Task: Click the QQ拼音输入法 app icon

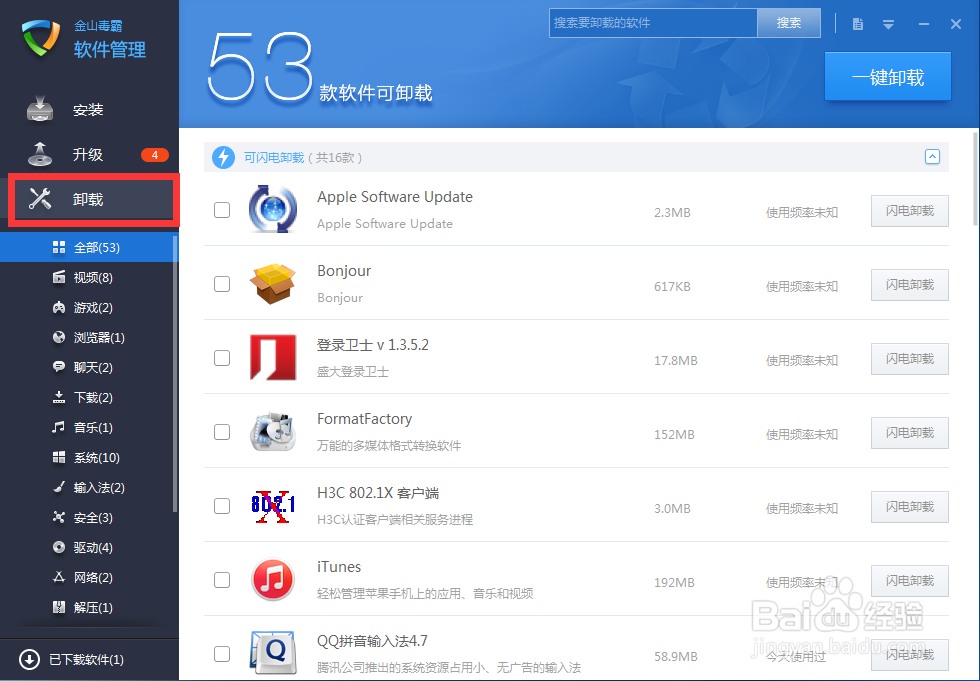Action: [272, 654]
